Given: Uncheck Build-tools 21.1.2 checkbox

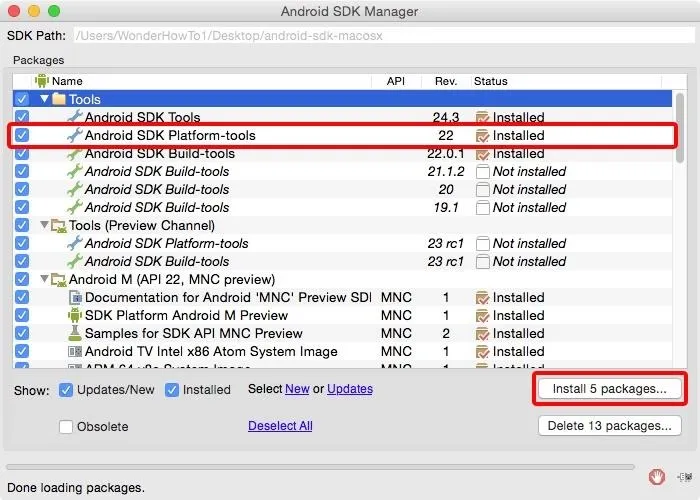Looking at the screenshot, I should pyautogui.click(x=21, y=171).
